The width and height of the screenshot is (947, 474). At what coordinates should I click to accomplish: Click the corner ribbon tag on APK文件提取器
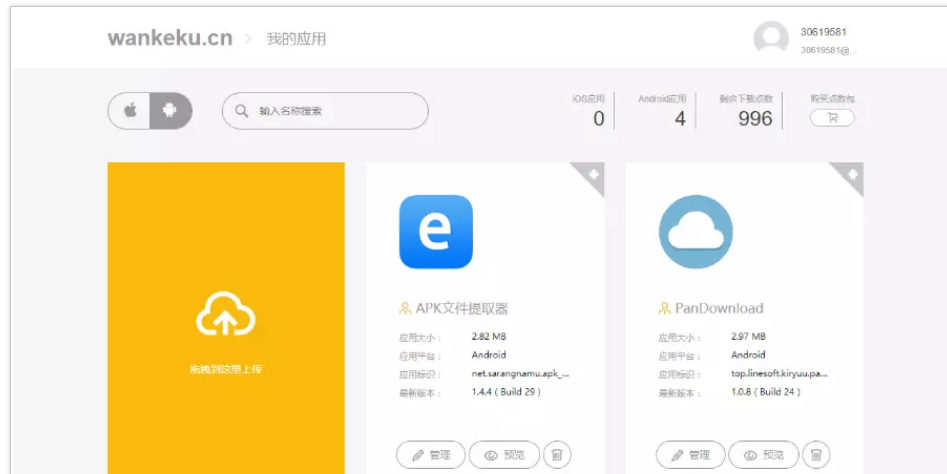592,174
